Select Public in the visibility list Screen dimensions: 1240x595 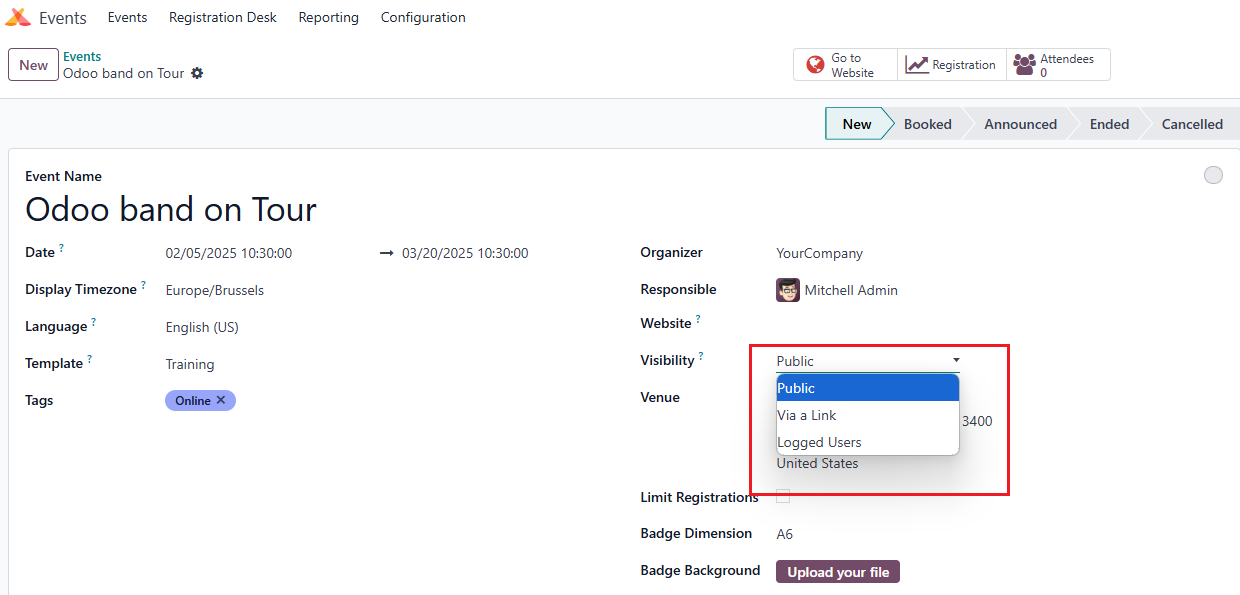[x=868, y=388]
